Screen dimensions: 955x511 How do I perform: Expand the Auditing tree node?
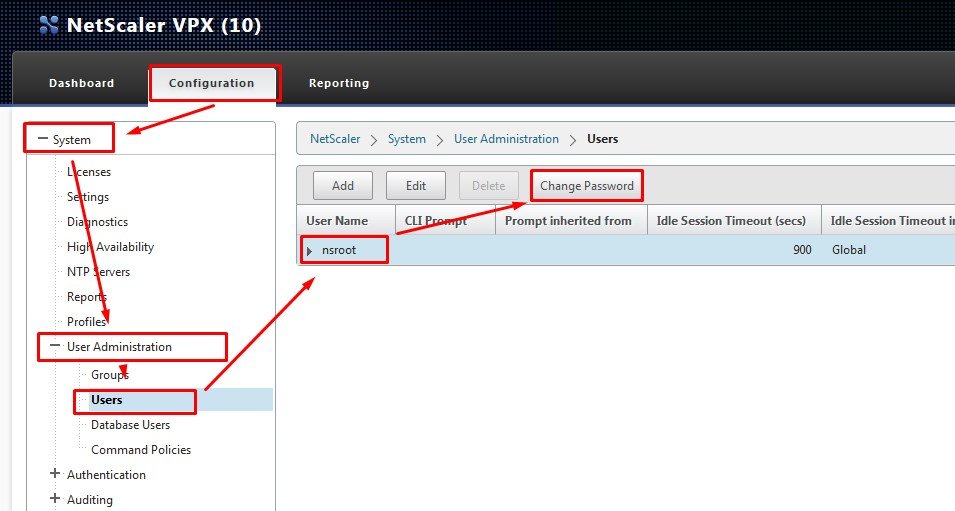click(x=55, y=499)
